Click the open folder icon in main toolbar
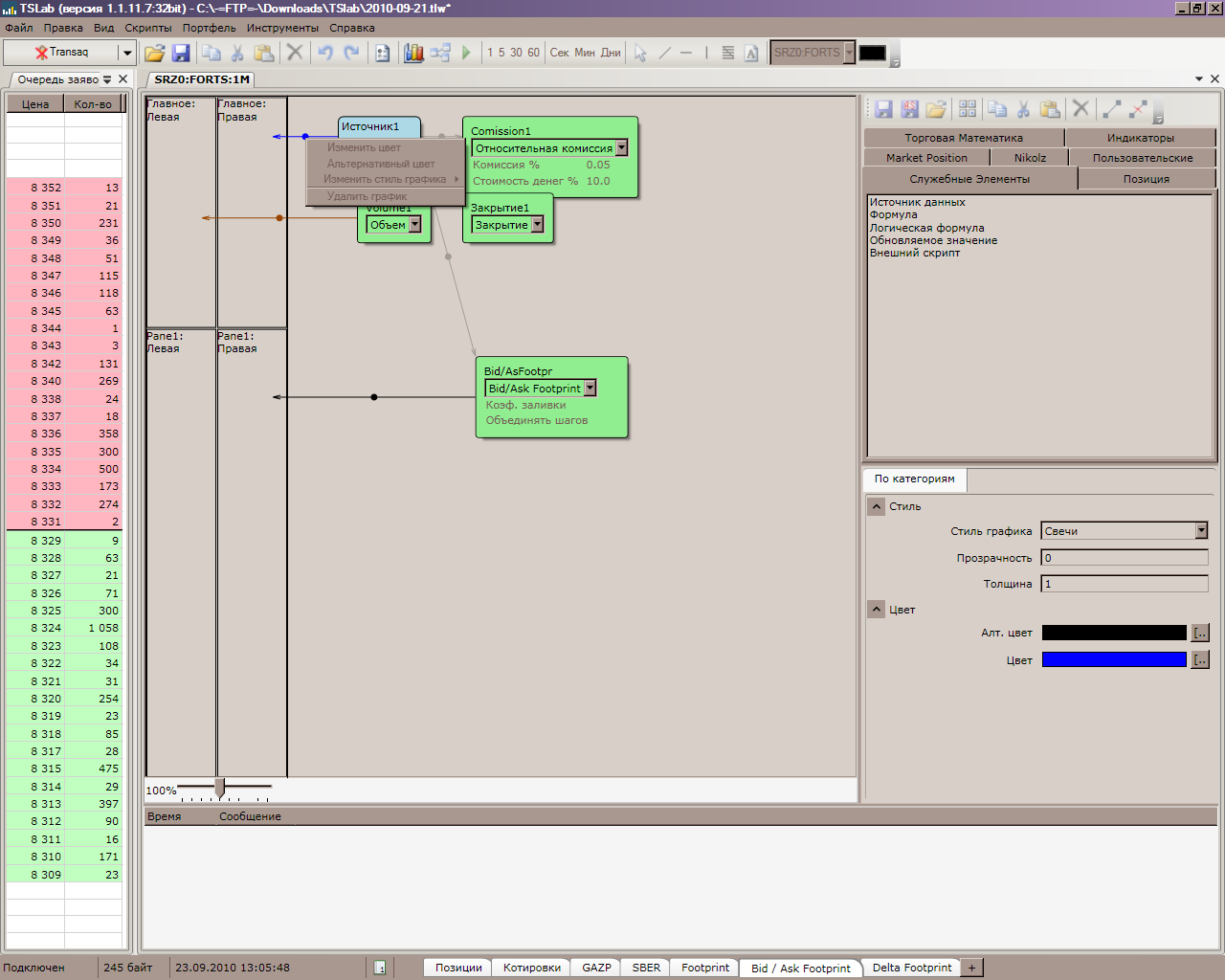This screenshot has width=1225, height=980. coord(154,53)
